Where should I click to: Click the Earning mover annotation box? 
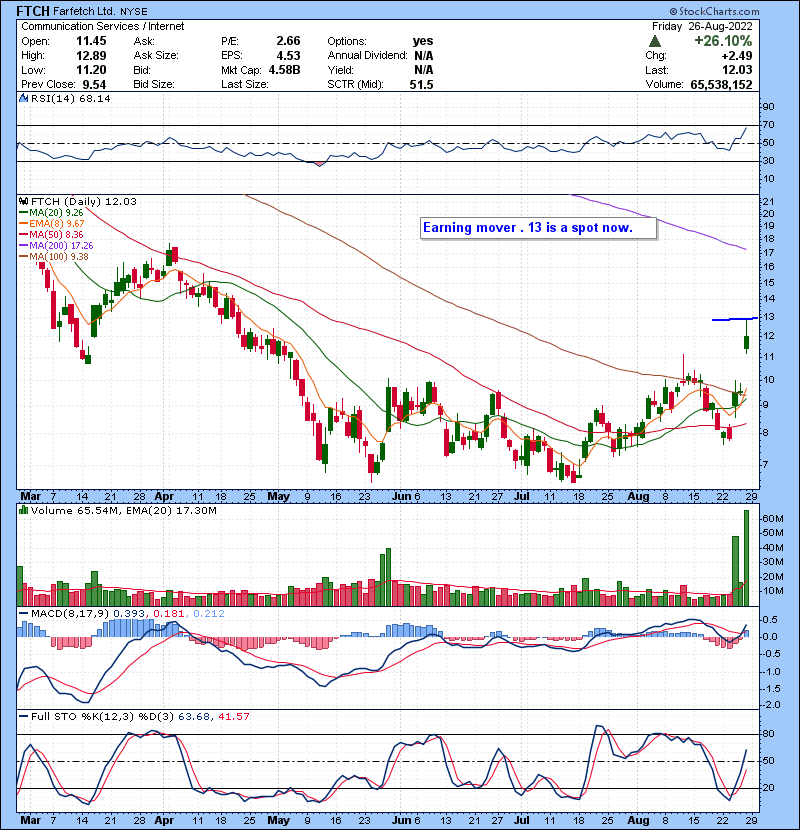(x=538, y=228)
